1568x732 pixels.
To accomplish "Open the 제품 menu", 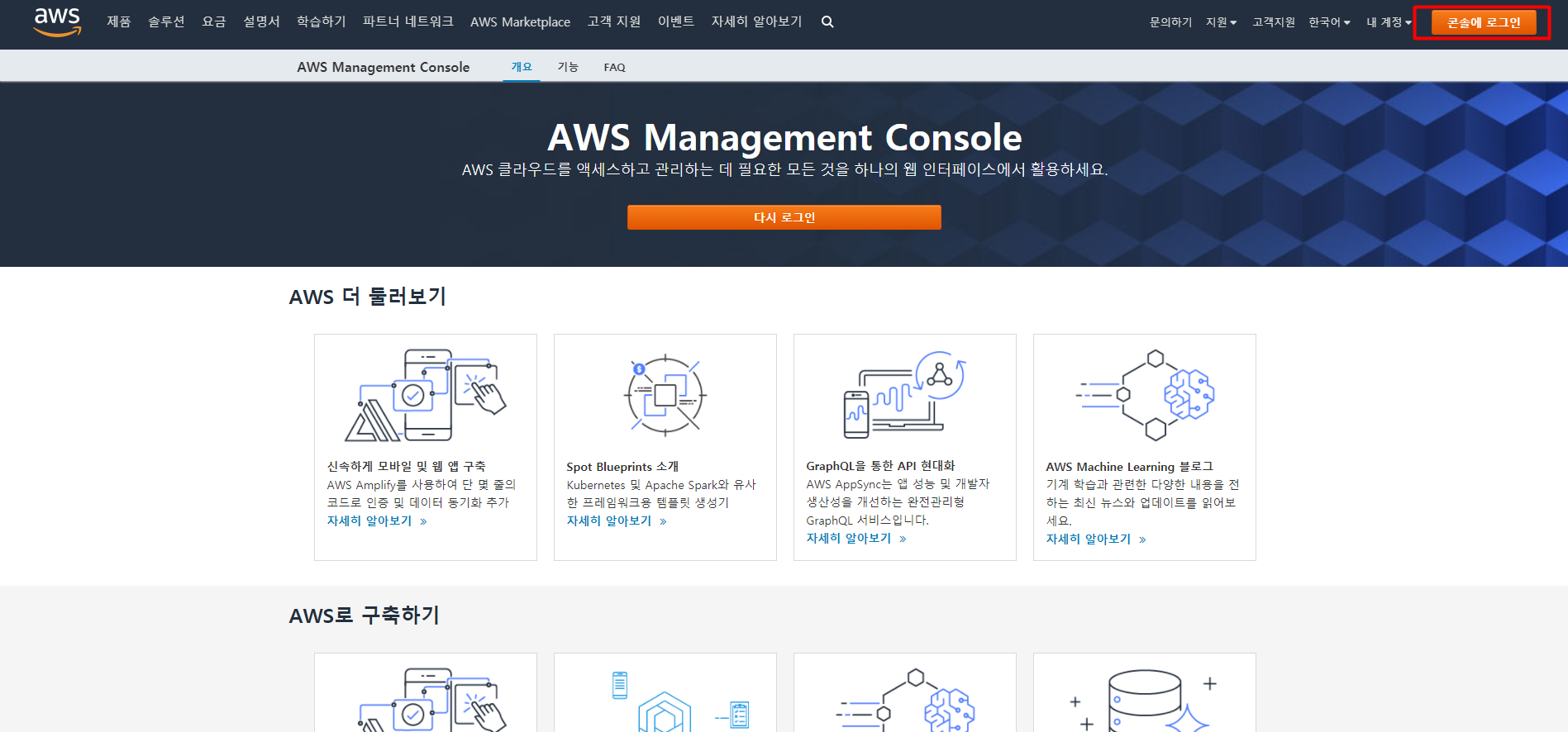I will [x=119, y=21].
